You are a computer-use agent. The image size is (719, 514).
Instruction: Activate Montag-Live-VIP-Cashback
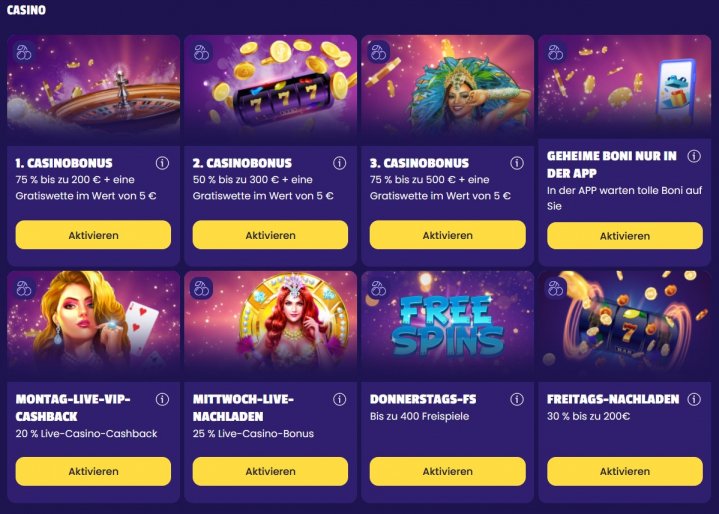point(93,471)
